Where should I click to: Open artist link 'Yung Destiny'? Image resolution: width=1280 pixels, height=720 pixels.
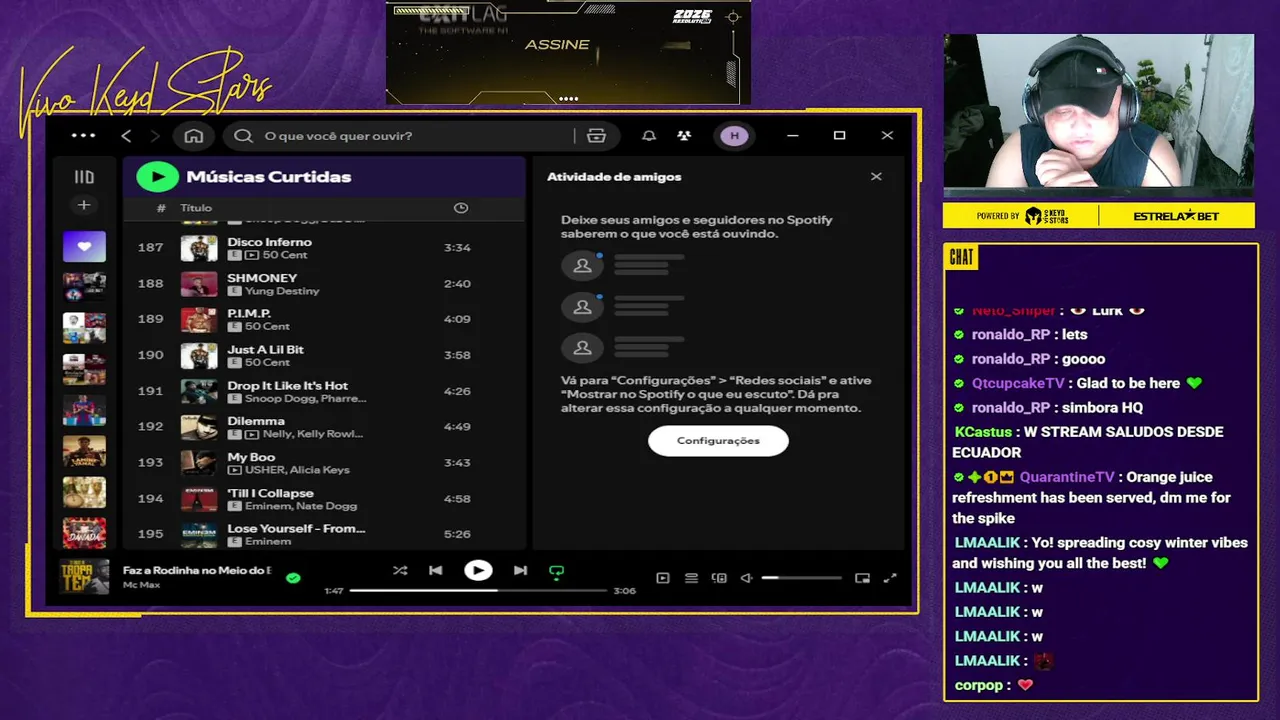(282, 291)
